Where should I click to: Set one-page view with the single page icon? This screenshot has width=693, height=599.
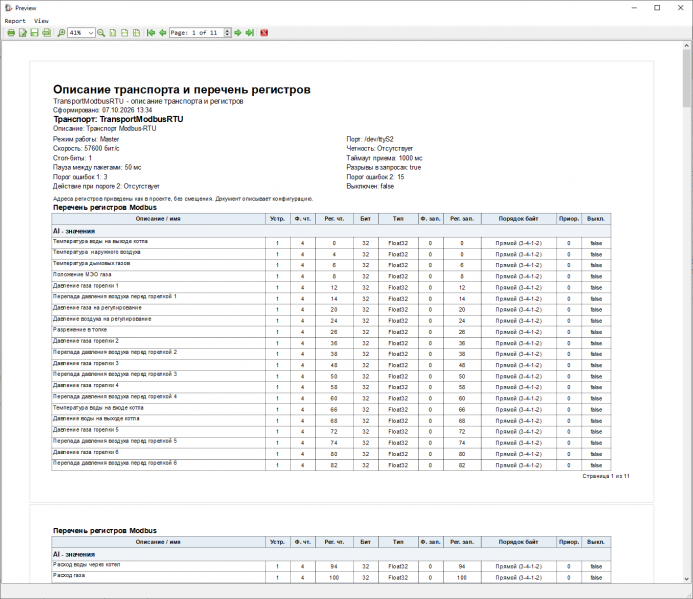coord(113,33)
